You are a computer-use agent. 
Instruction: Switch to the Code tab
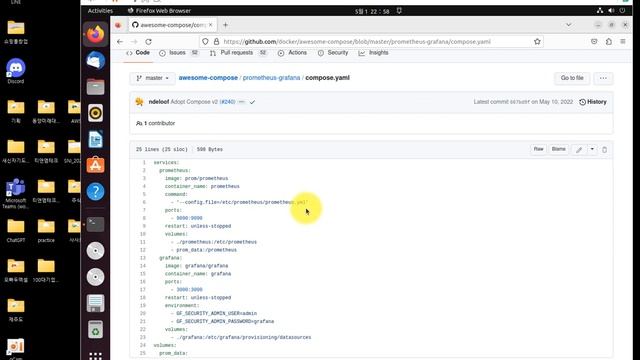point(138,53)
